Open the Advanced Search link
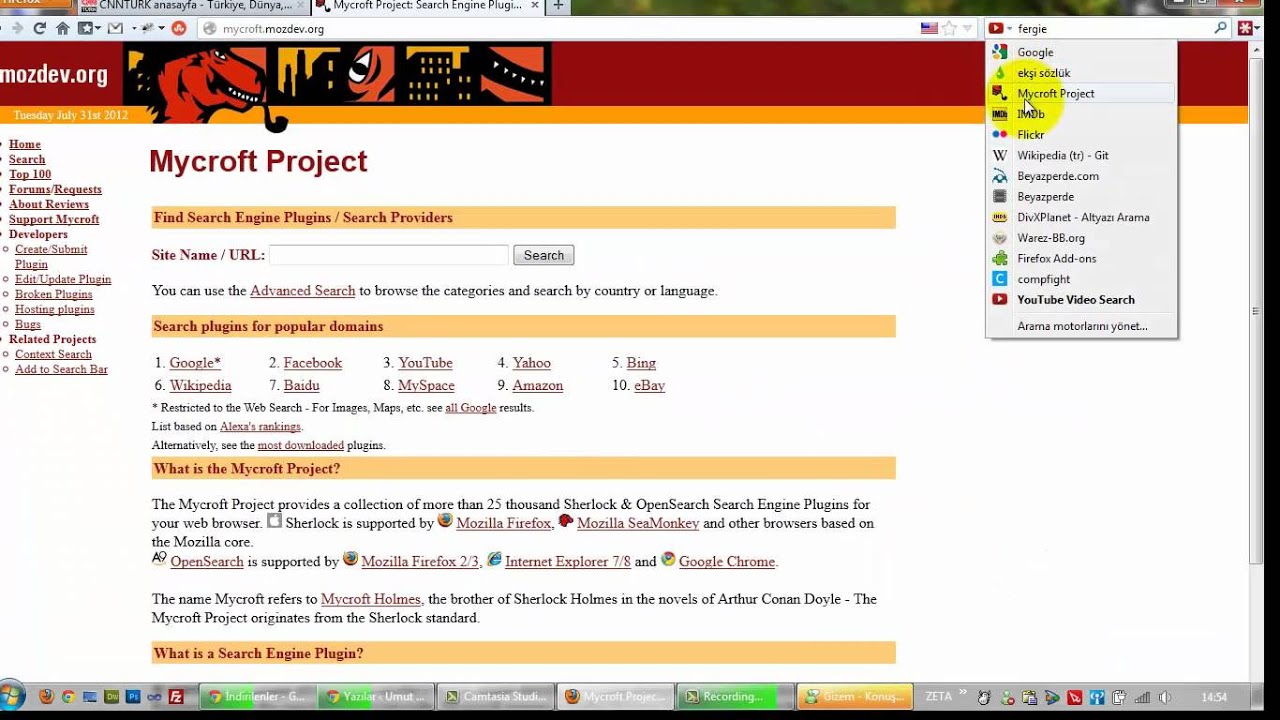1280x720 pixels. tap(303, 291)
